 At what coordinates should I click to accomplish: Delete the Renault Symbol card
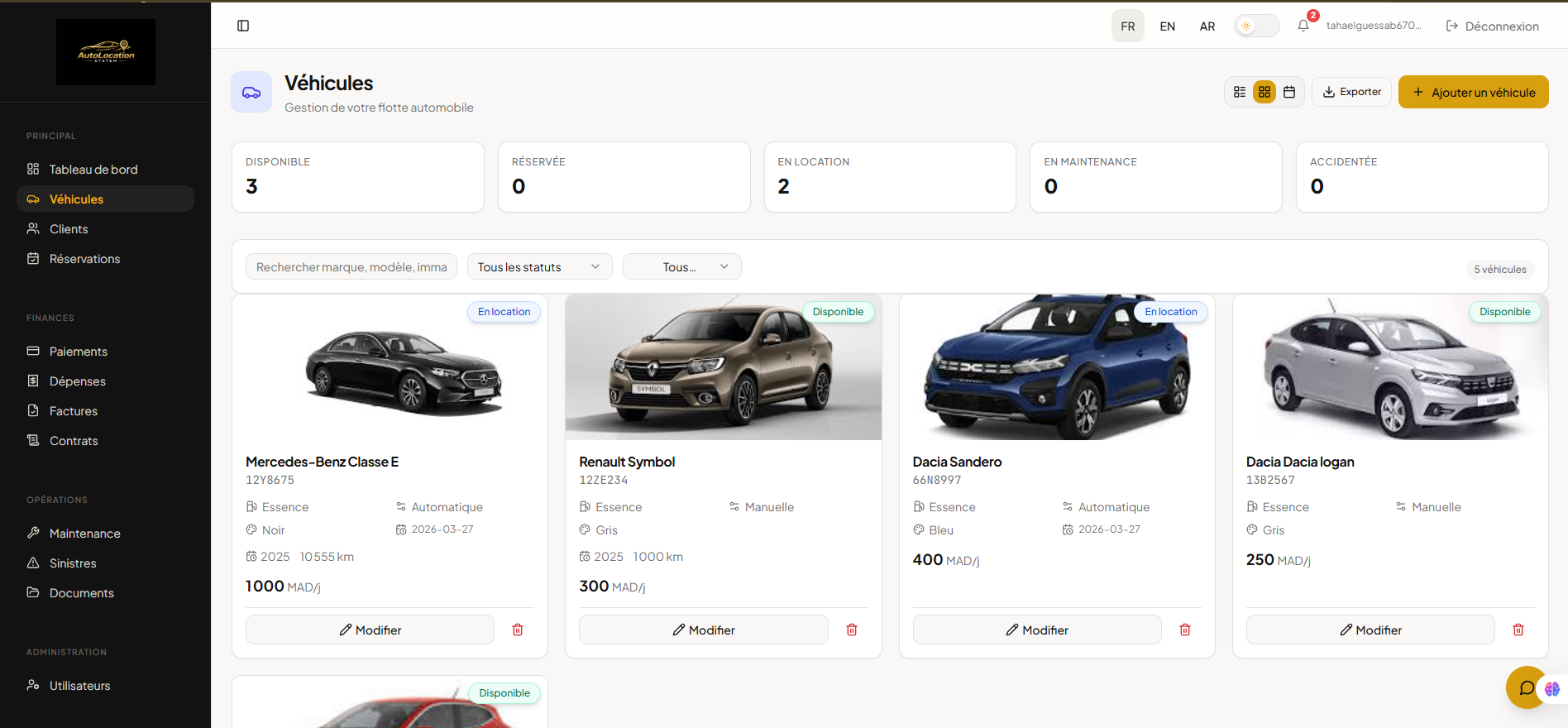click(x=852, y=630)
